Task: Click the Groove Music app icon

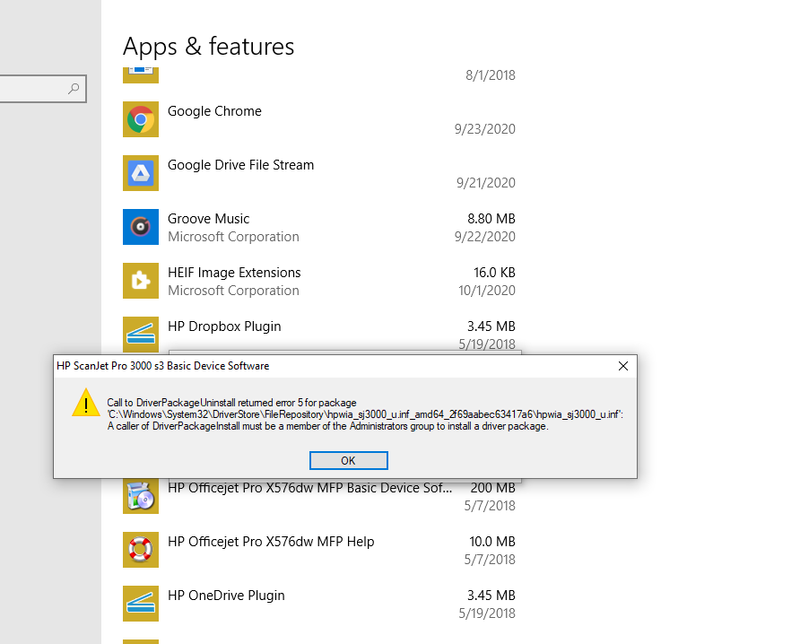Action: tap(140, 227)
